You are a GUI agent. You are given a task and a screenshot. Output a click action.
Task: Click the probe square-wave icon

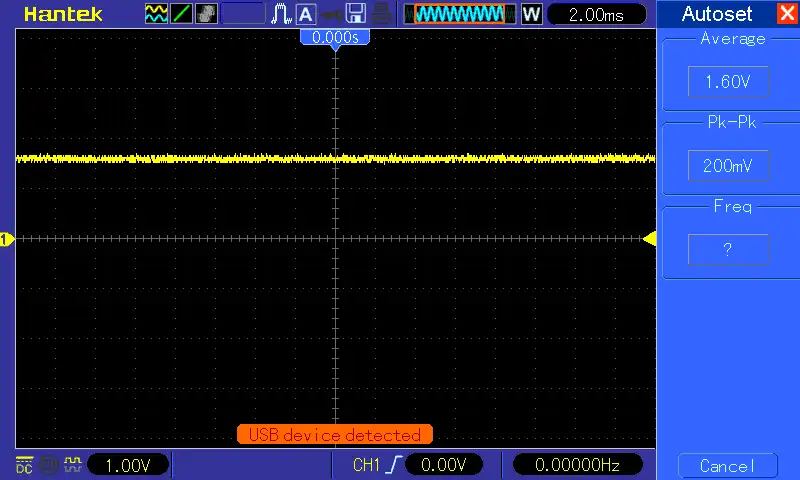pos(73,465)
